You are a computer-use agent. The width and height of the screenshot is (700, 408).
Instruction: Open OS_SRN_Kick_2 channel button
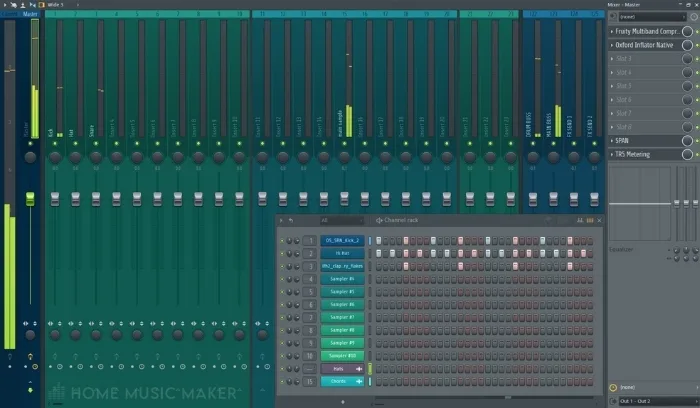(342, 241)
